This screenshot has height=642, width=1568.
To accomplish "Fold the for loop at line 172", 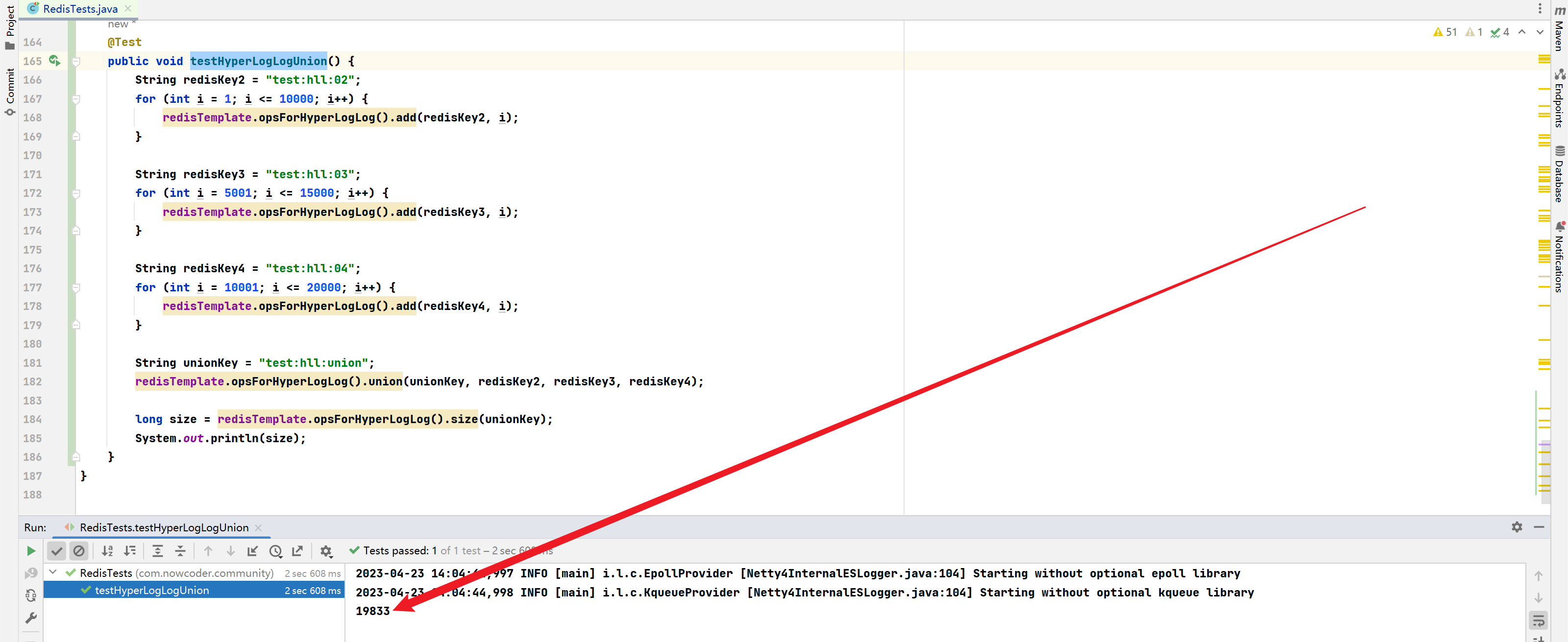I will point(76,193).
